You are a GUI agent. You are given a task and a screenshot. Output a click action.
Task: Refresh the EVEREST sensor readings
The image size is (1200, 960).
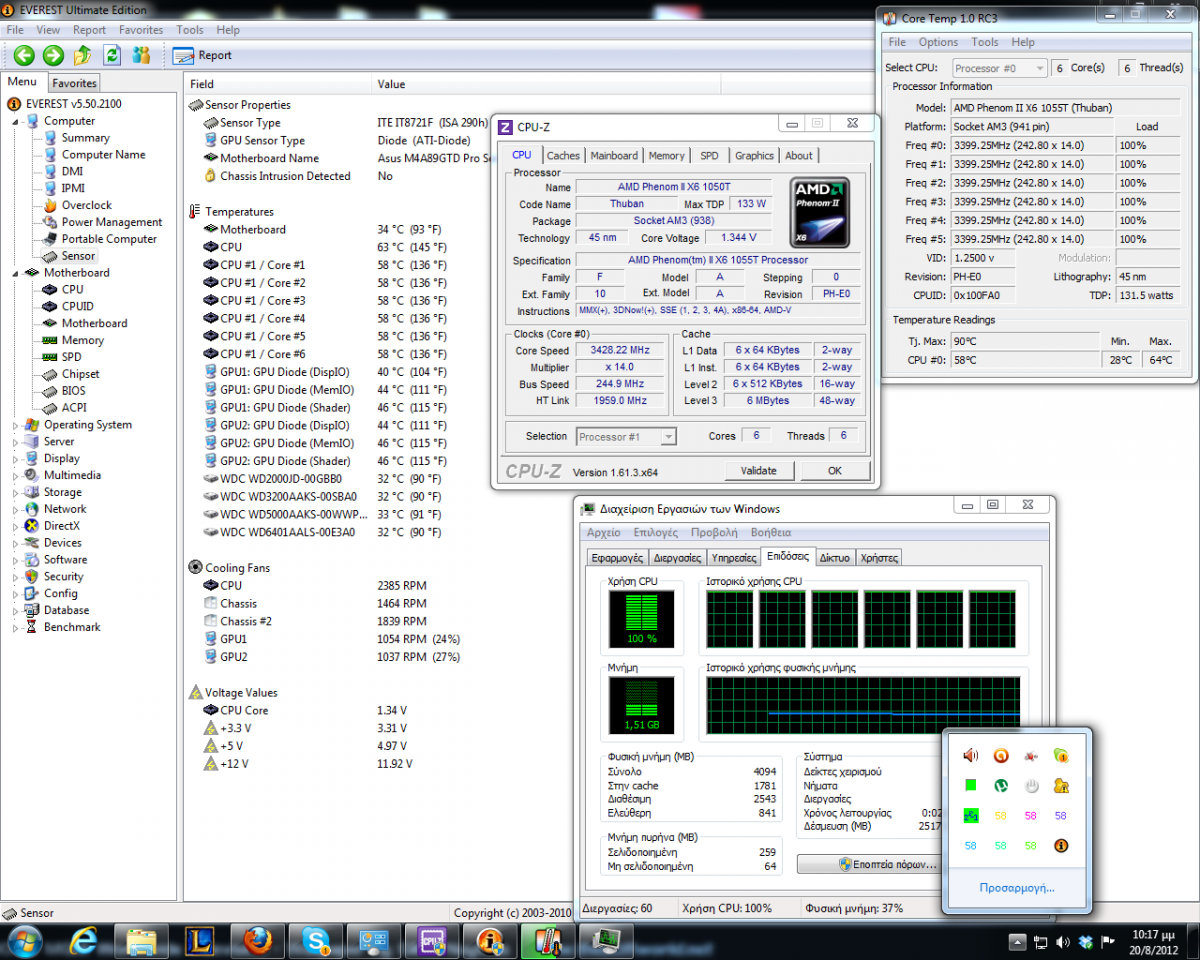click(112, 55)
